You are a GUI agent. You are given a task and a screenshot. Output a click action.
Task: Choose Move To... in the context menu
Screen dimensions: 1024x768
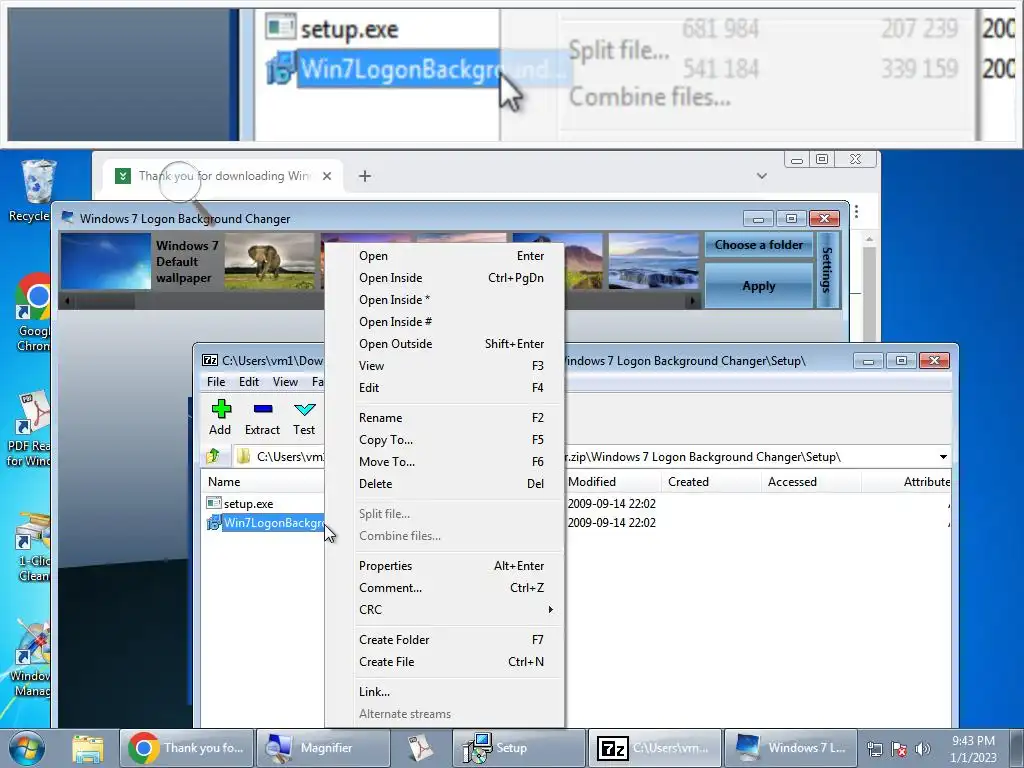tap(445, 462)
